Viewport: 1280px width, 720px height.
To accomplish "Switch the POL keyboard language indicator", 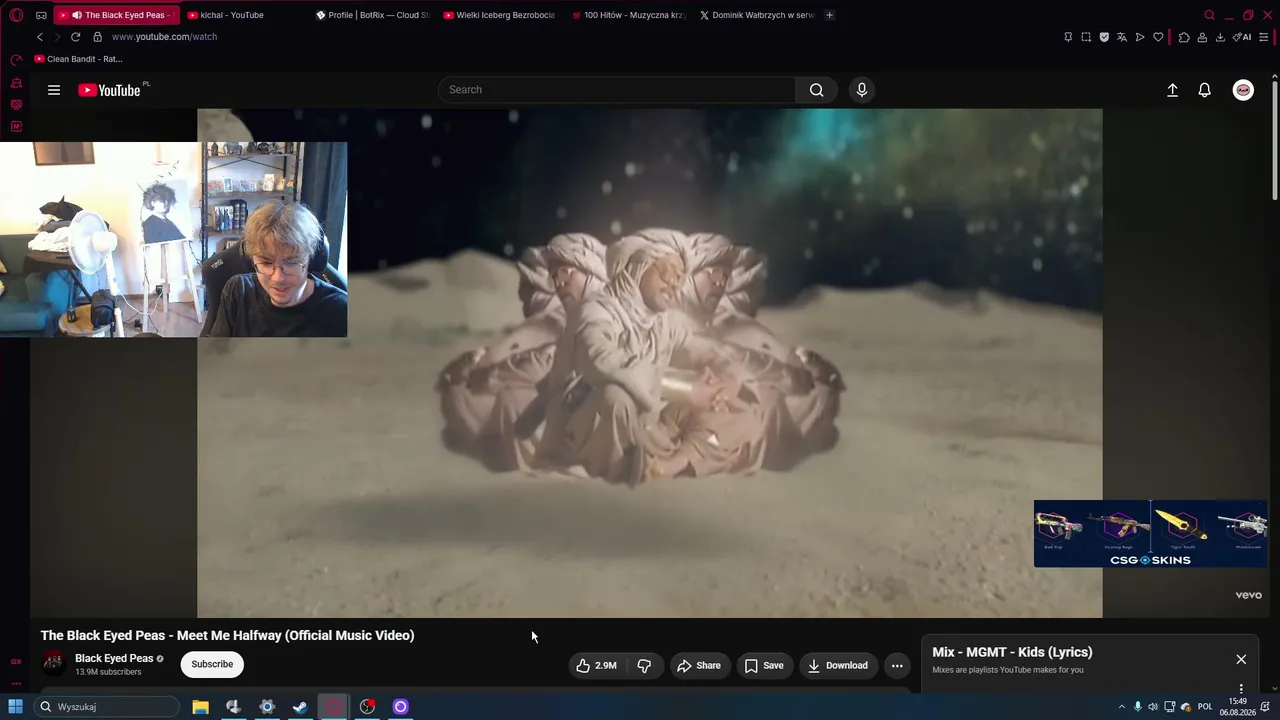I will click(1205, 707).
